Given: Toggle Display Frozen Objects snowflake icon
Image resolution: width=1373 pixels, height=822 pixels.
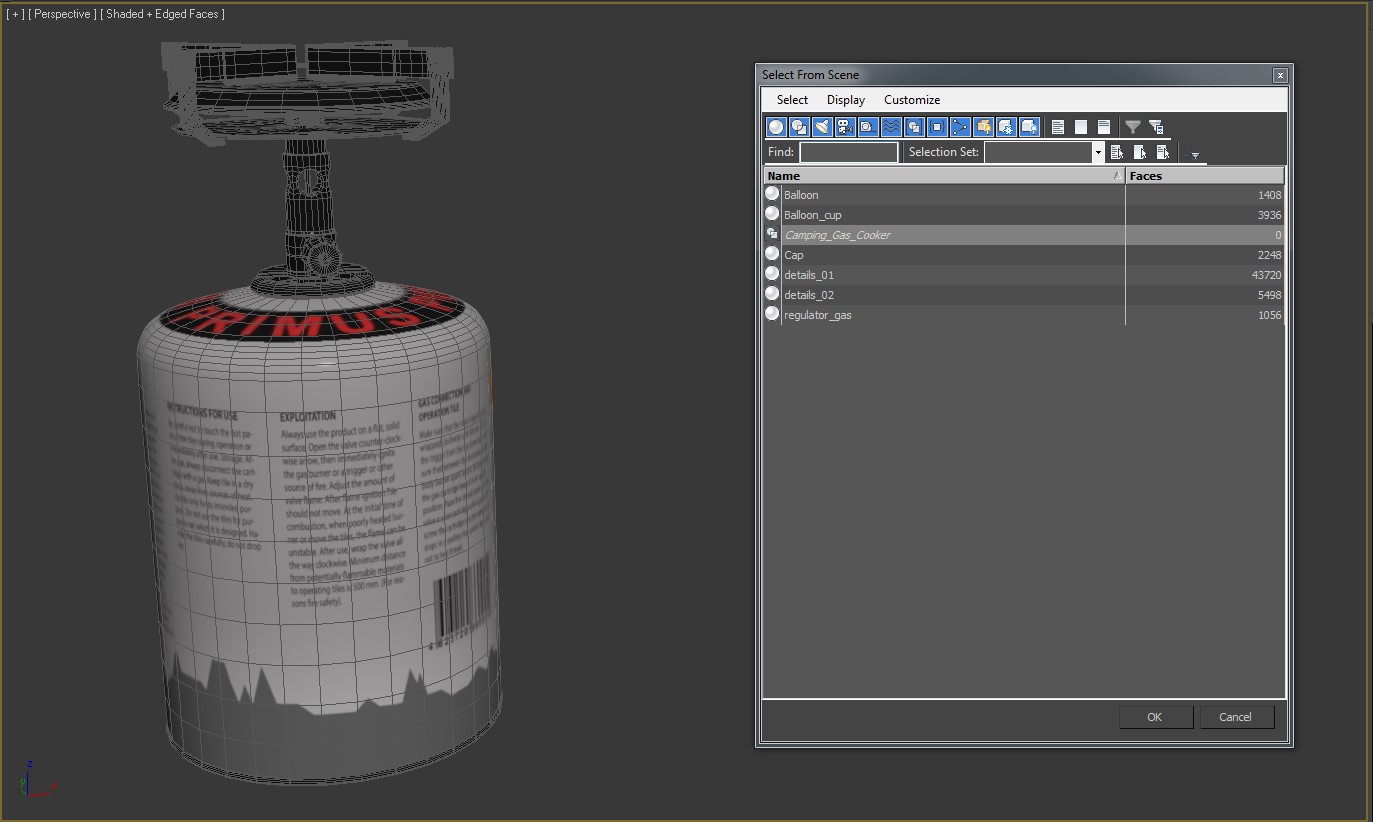Looking at the screenshot, I should coord(1006,127).
